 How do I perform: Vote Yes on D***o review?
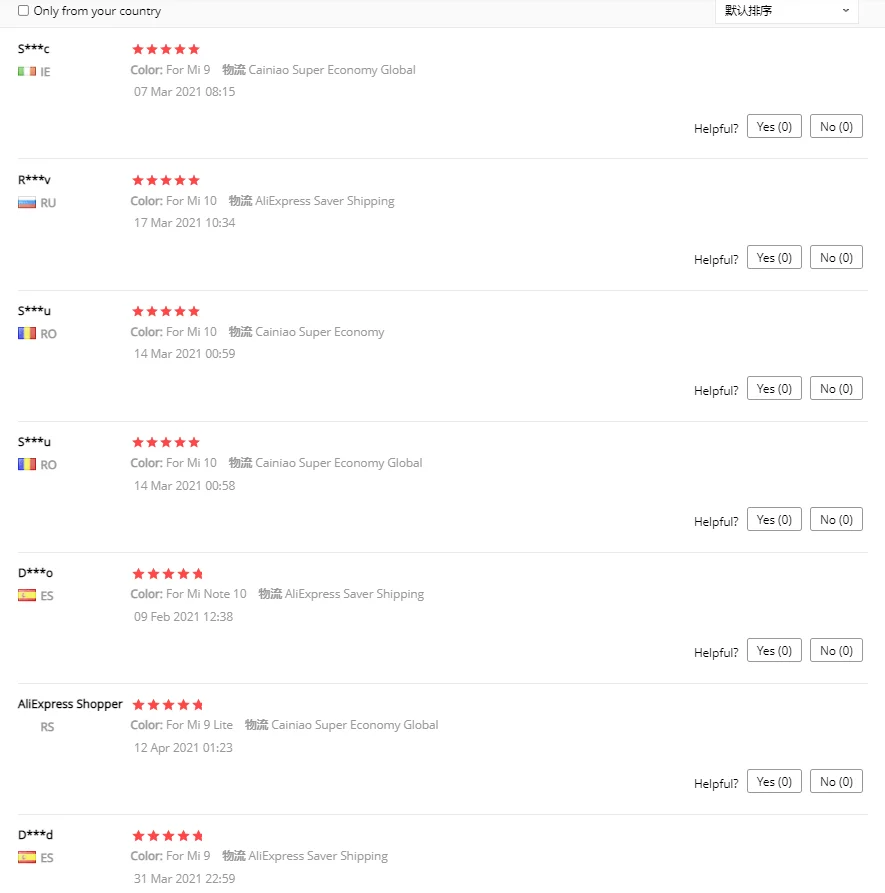click(774, 651)
